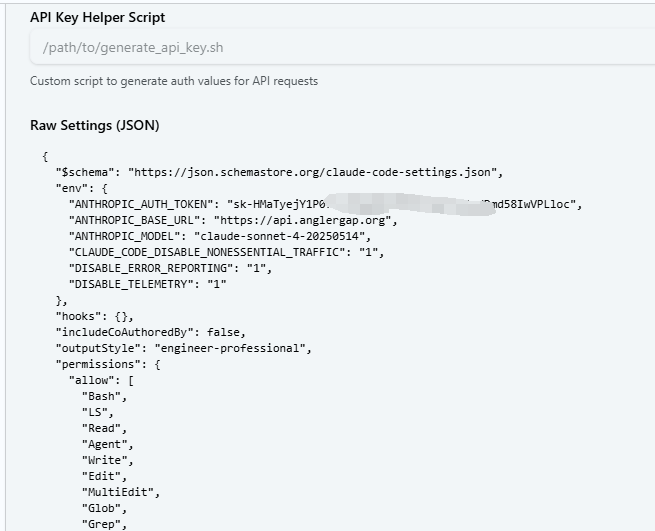
Task: Click the "Bash" permission entry
Action: click(x=100, y=396)
